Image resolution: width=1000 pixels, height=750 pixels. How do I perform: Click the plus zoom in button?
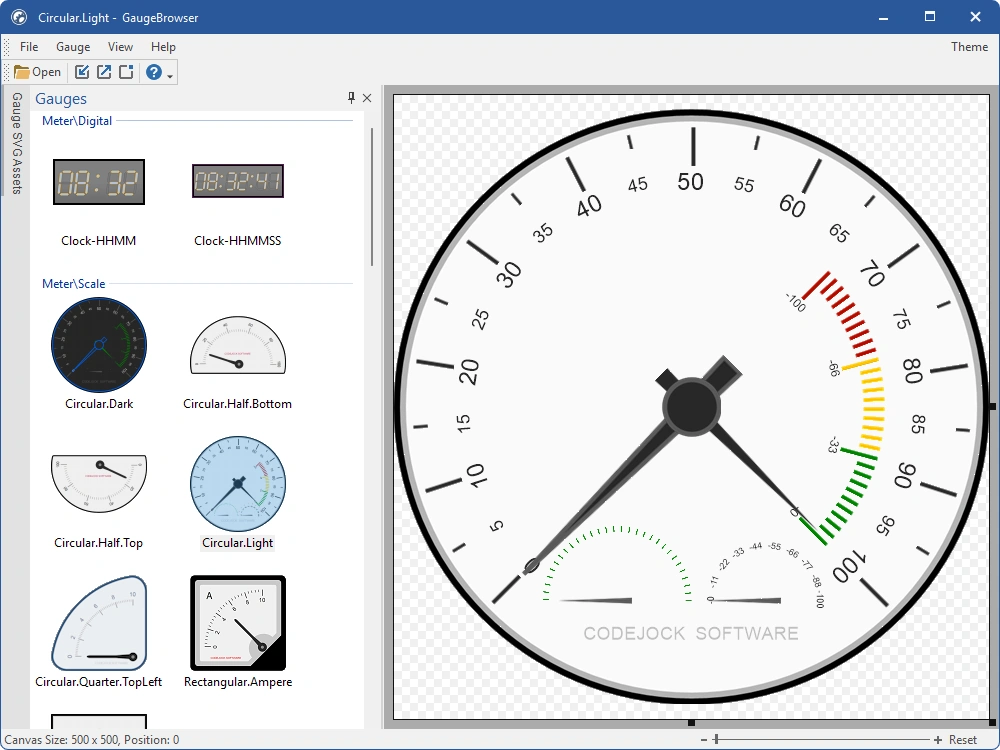[x=938, y=740]
